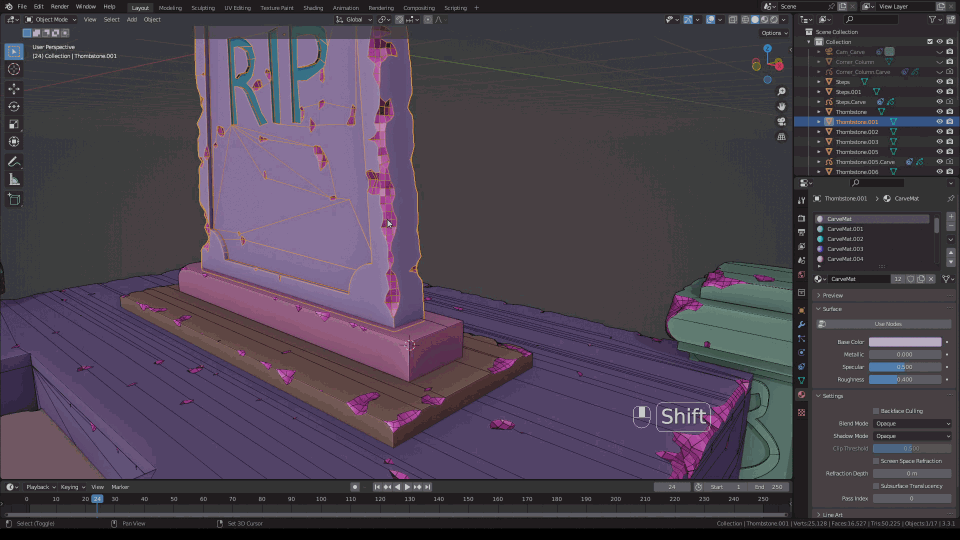Image resolution: width=960 pixels, height=540 pixels.
Task: Click the Base Color swatch
Action: 905,342
